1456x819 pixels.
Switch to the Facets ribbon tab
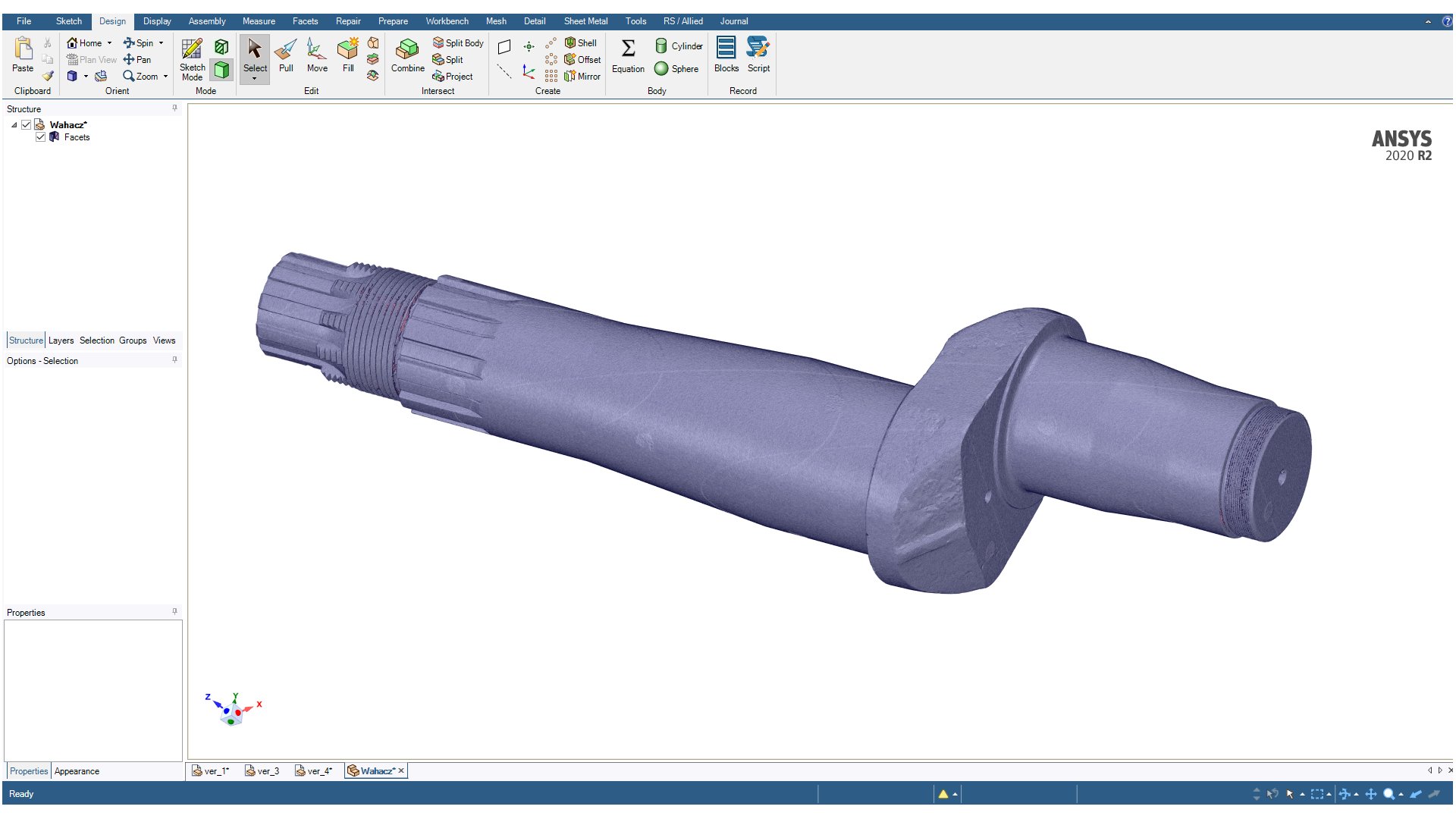click(306, 21)
